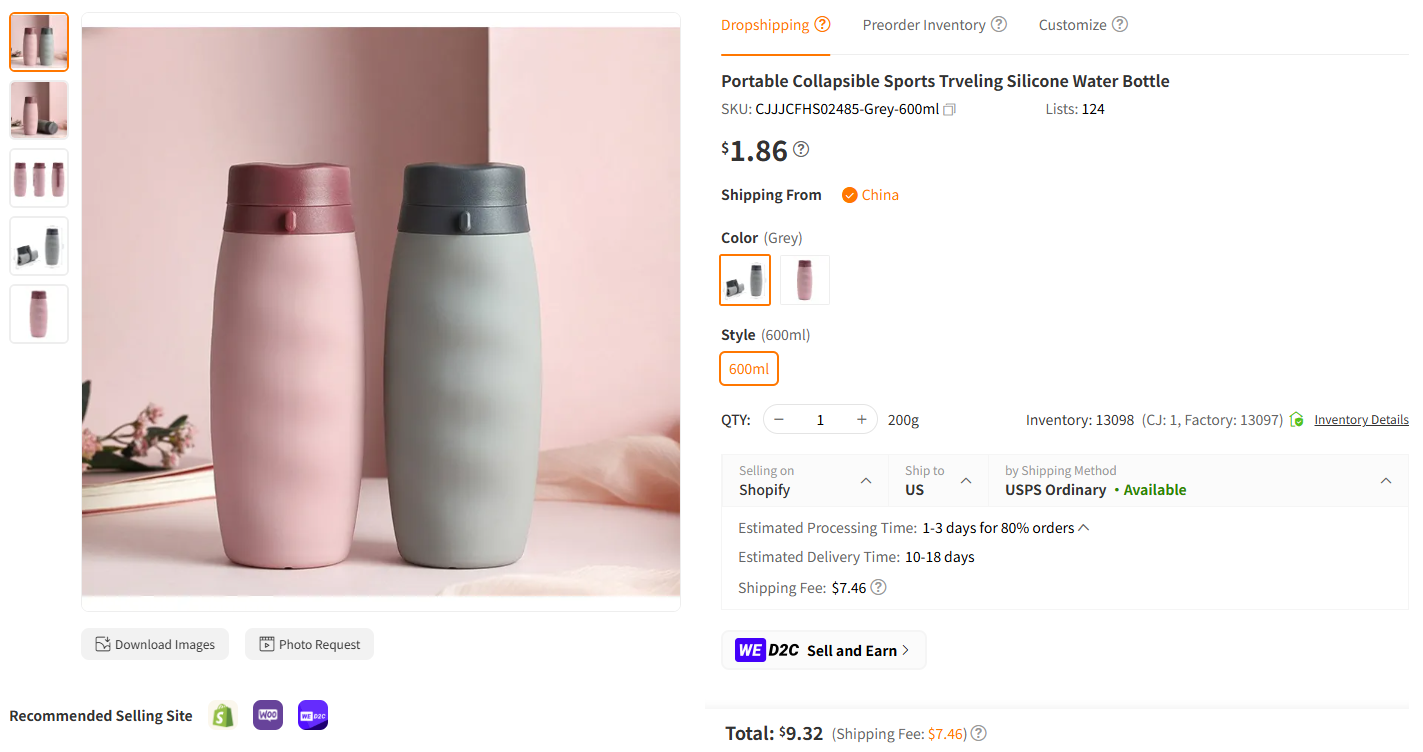Screen dimensions: 1423x752
Task: Expand the Ship to US selector
Action: [x=967, y=480]
